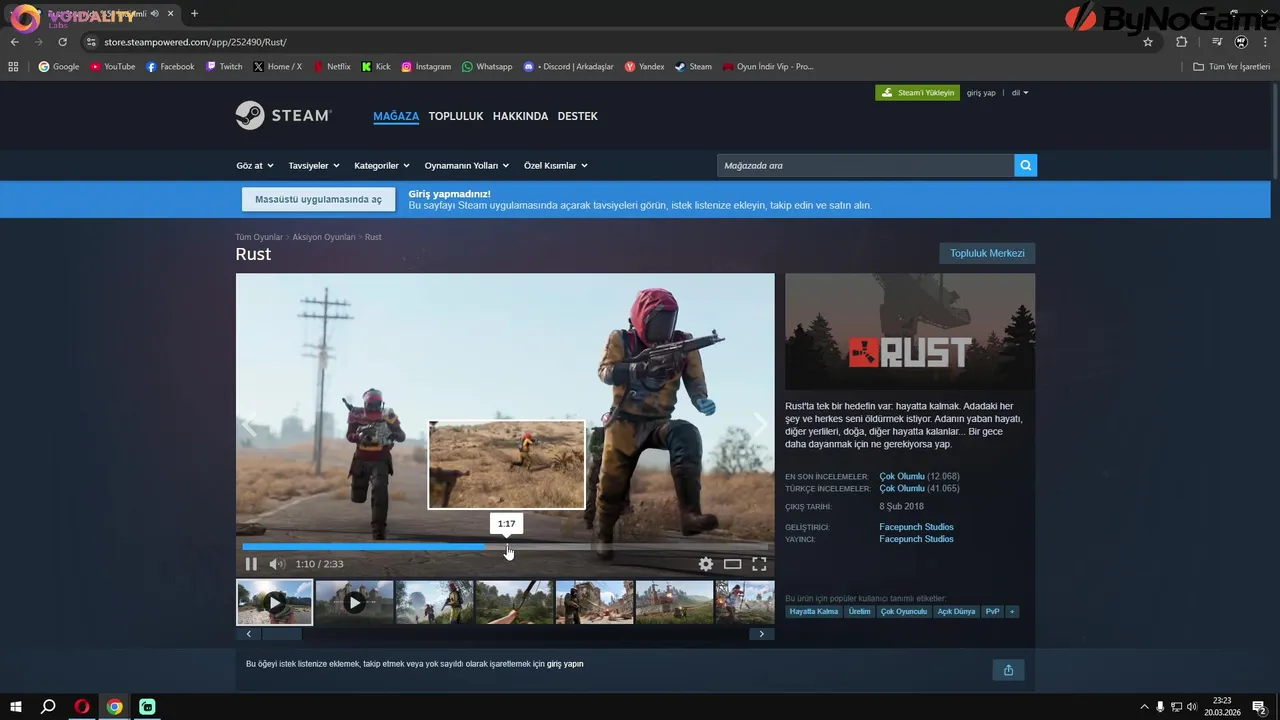Expand the Göz at dropdown
Screen dimensions: 1280x720
255,166
